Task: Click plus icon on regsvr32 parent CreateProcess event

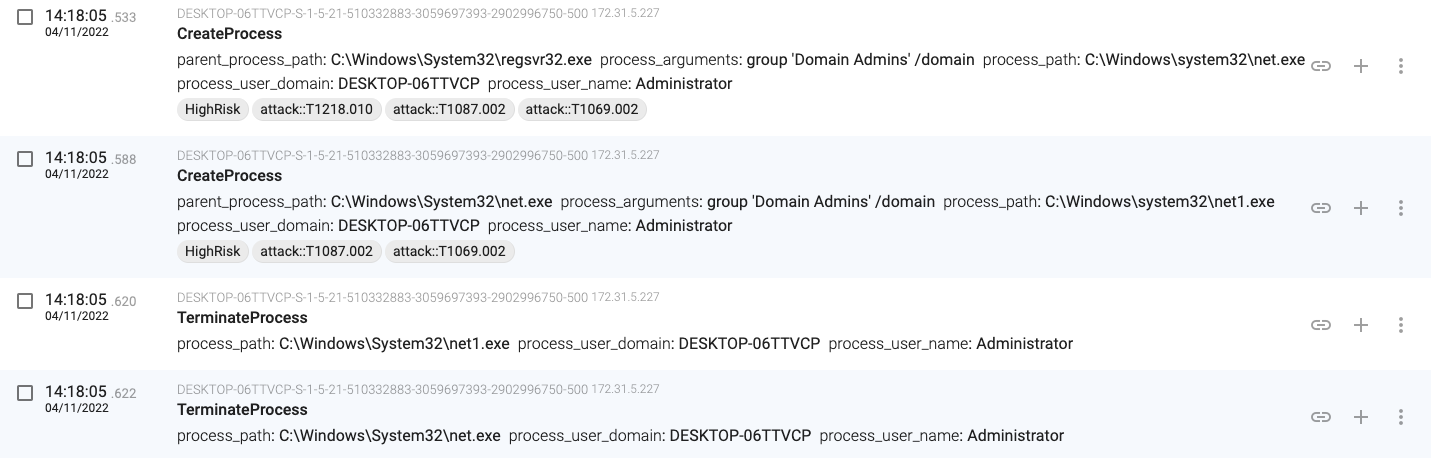Action: click(1360, 66)
